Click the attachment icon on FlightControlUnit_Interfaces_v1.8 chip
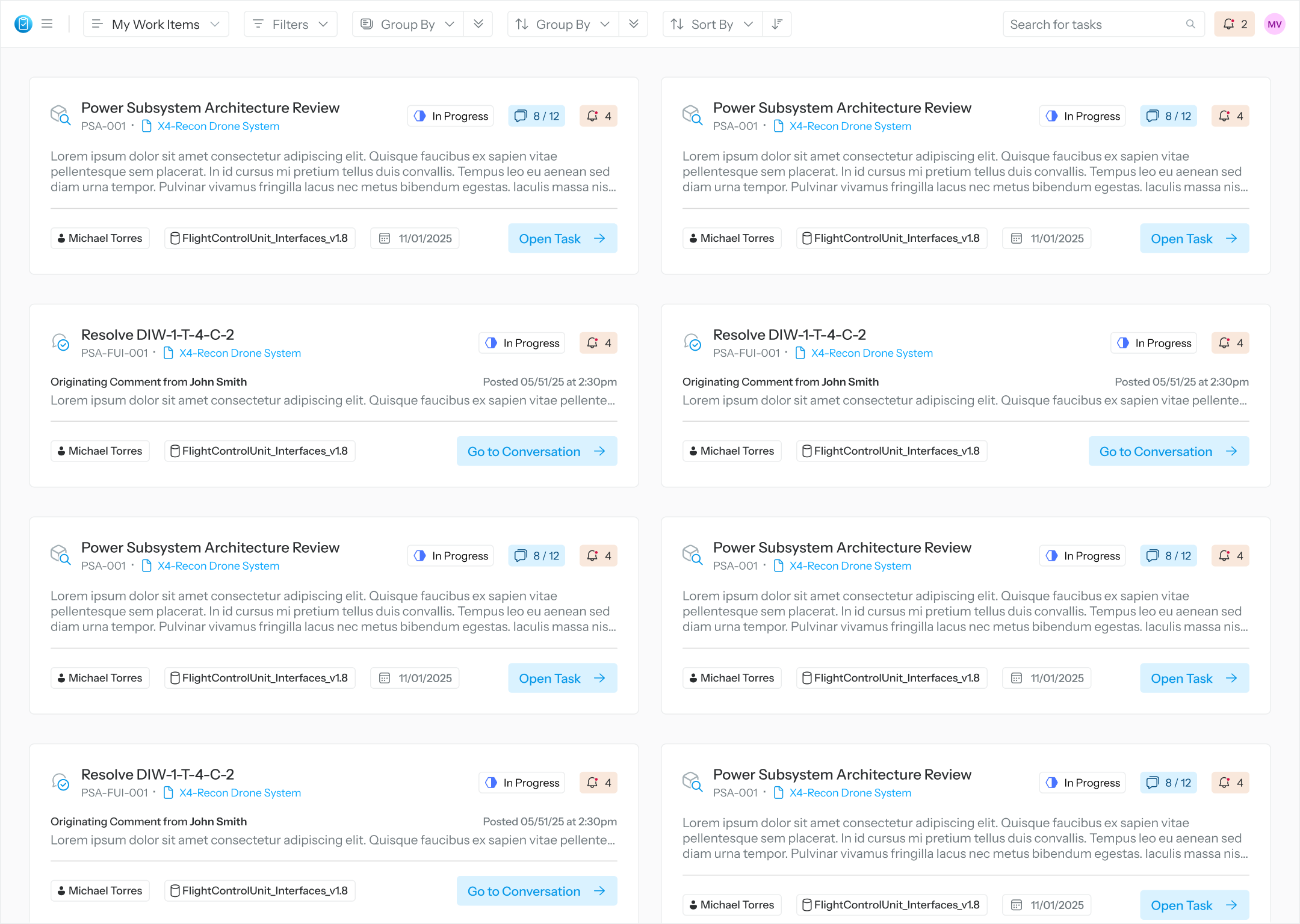1300x924 pixels. (176, 238)
